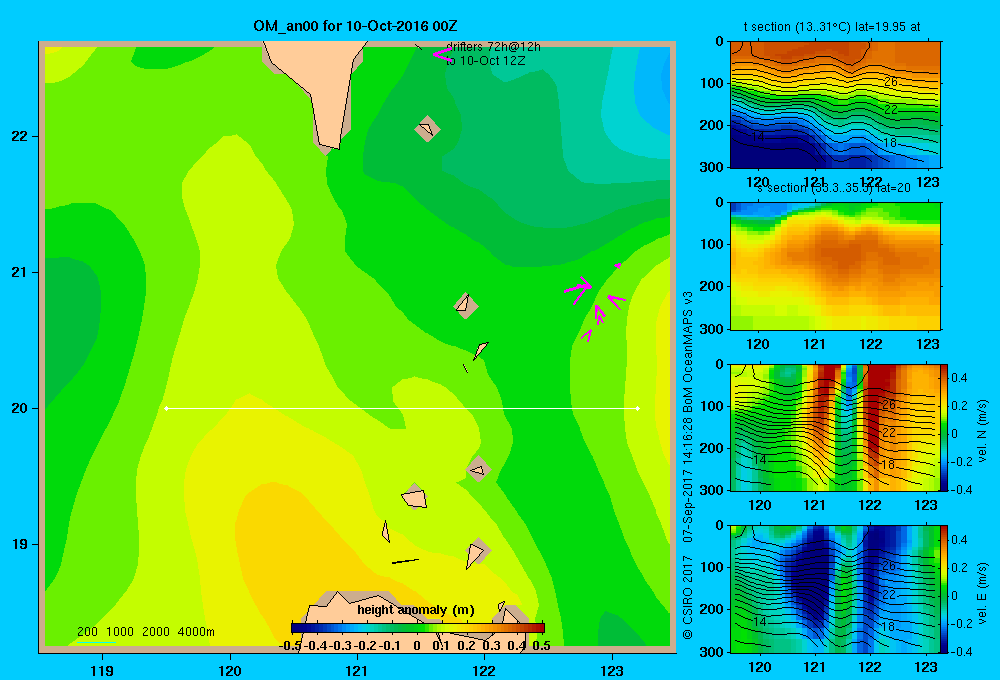
Task: Click the height anomaly colorbar
Action: [418, 627]
